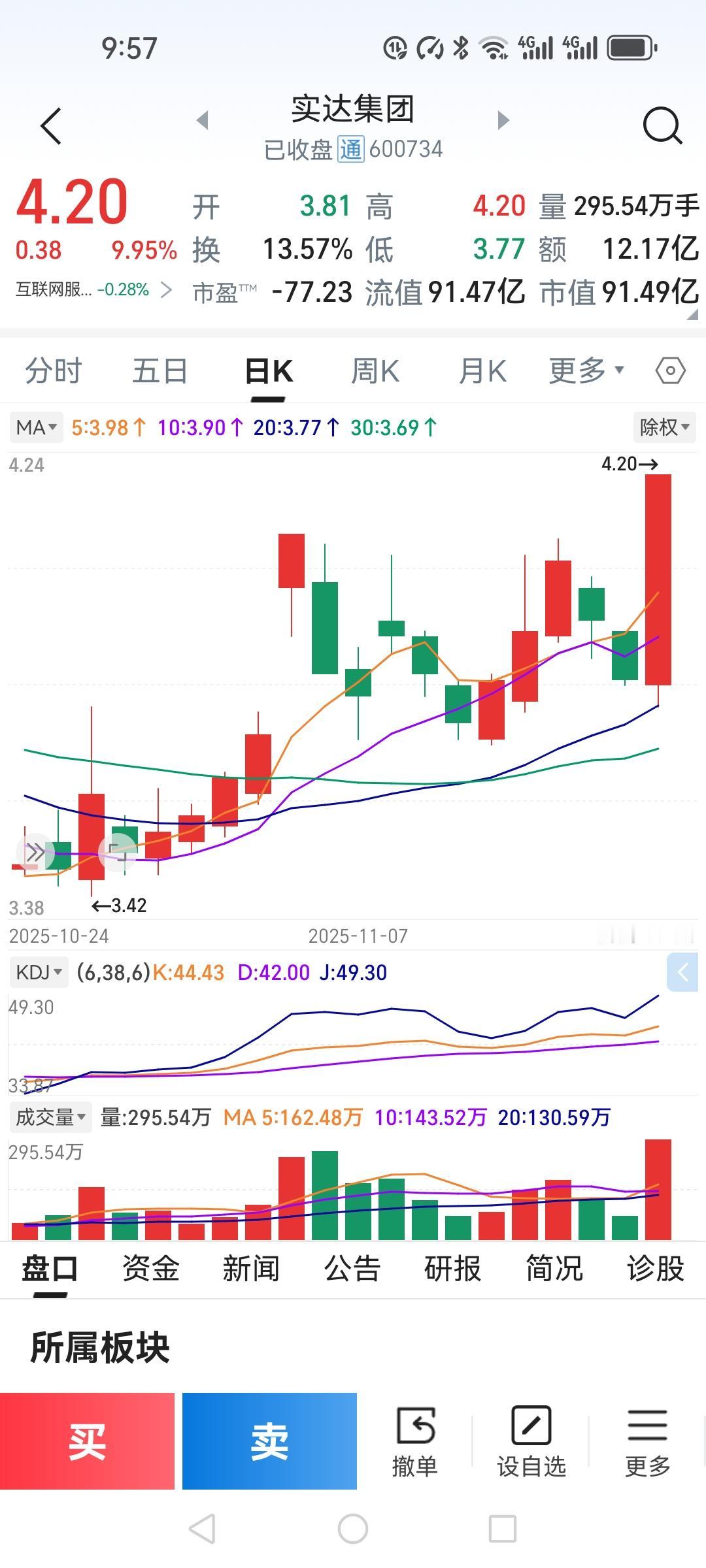
Task: Switch to 分时 chart tab
Action: point(54,371)
